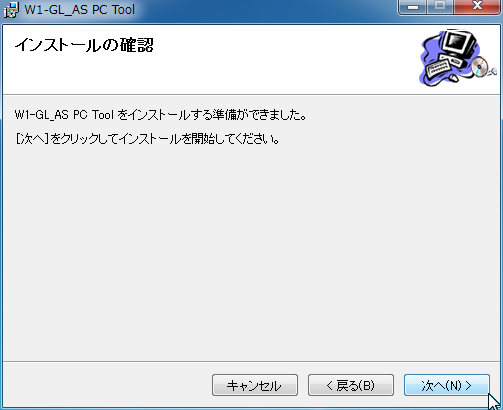Go back with the < 戻る(B) button
503x410 pixels.
[x=351, y=385]
